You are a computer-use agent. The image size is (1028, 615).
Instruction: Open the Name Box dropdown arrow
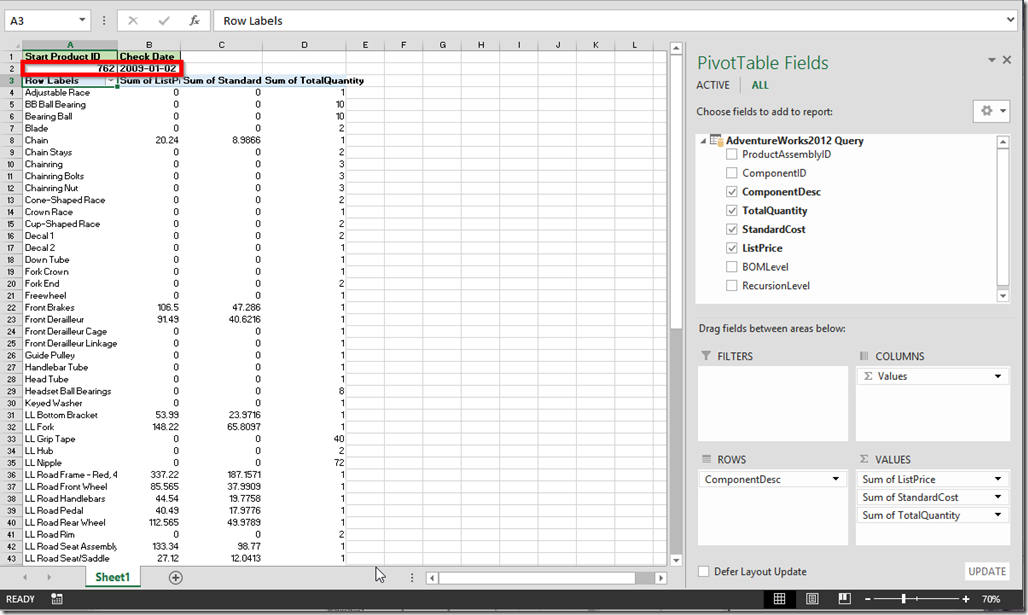click(x=82, y=20)
